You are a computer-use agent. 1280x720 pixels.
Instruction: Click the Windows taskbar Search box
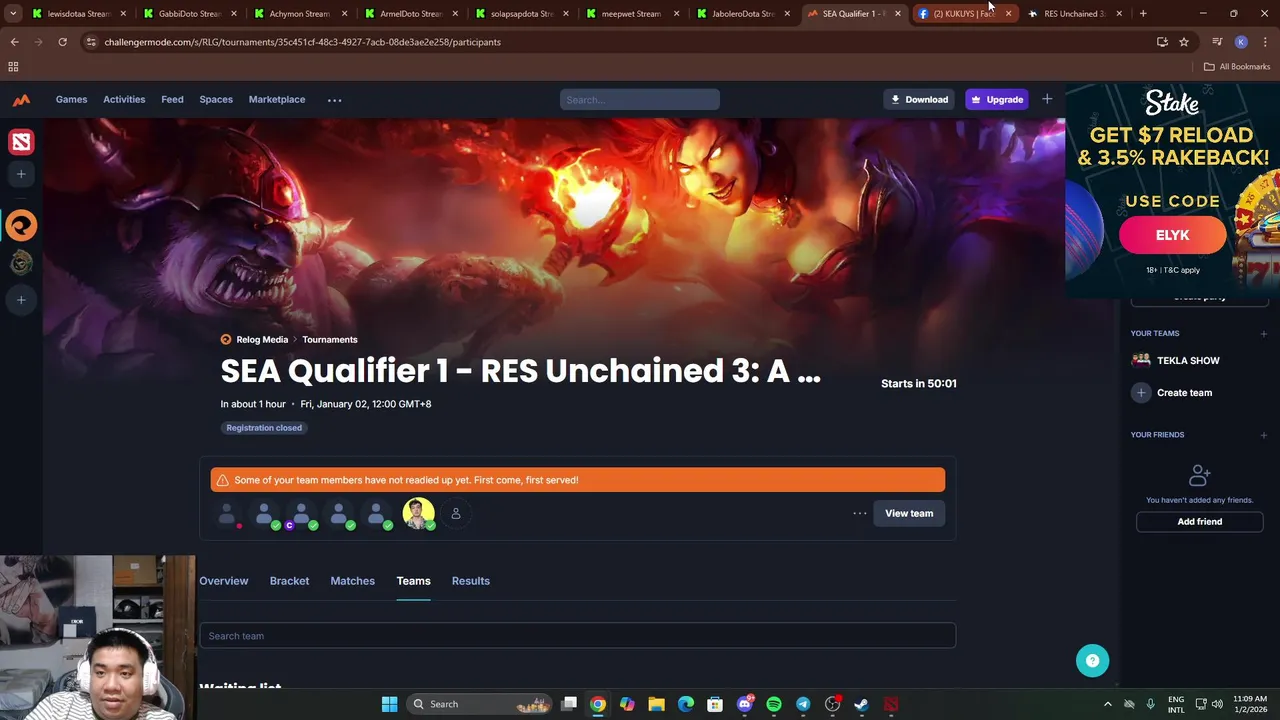coord(481,704)
